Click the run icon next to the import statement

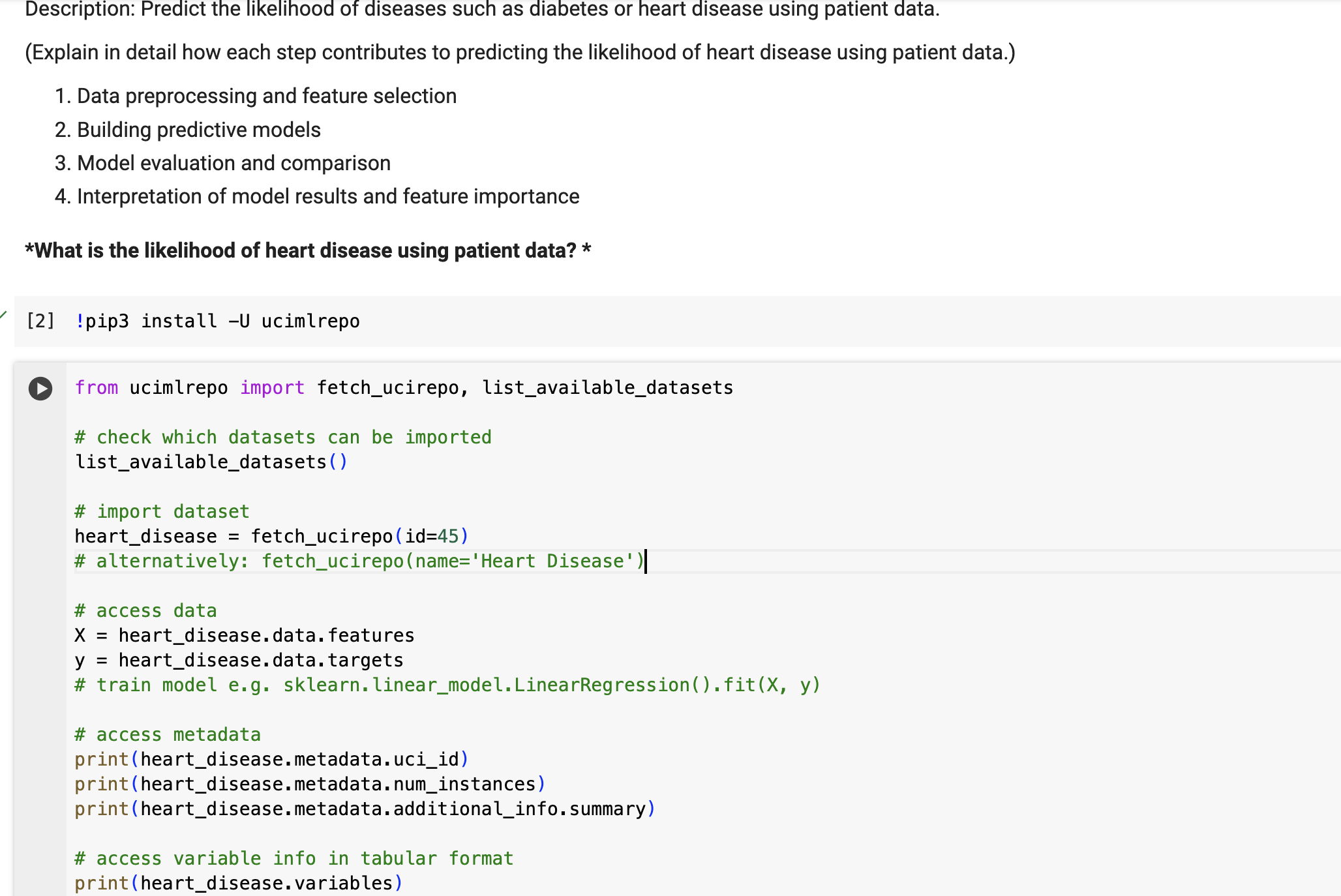click(x=42, y=389)
